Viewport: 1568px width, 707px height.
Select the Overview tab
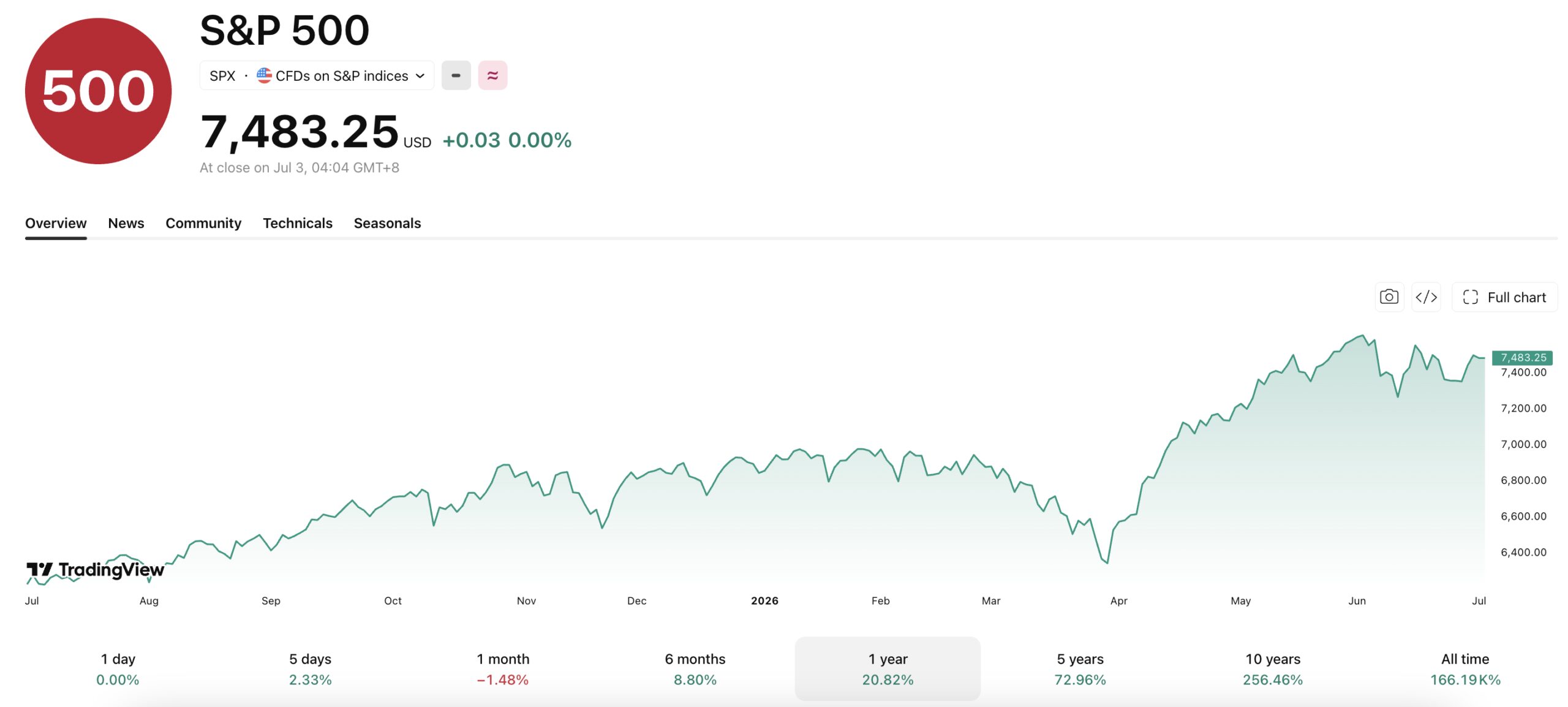tap(56, 223)
